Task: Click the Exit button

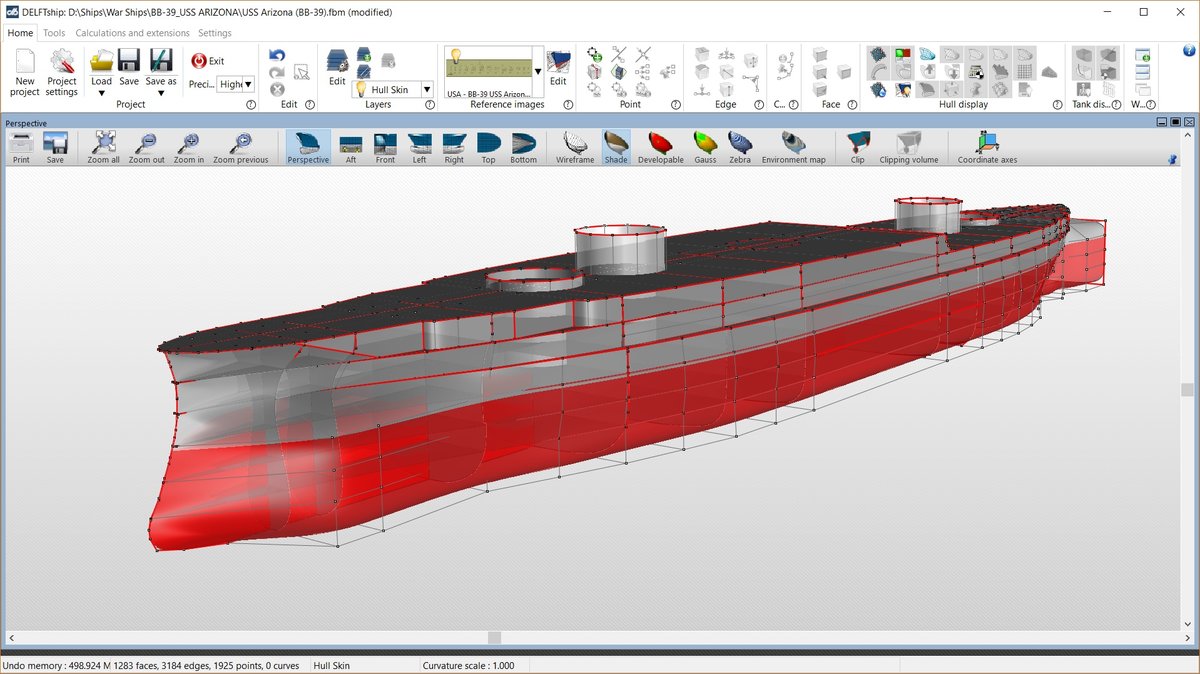Action: (x=208, y=61)
